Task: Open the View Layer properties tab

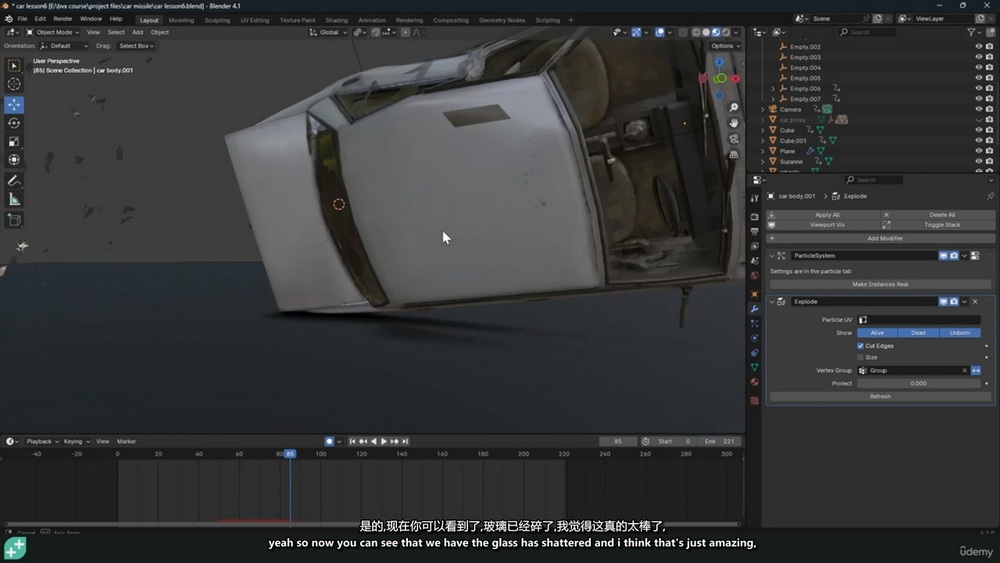Action: [x=754, y=246]
